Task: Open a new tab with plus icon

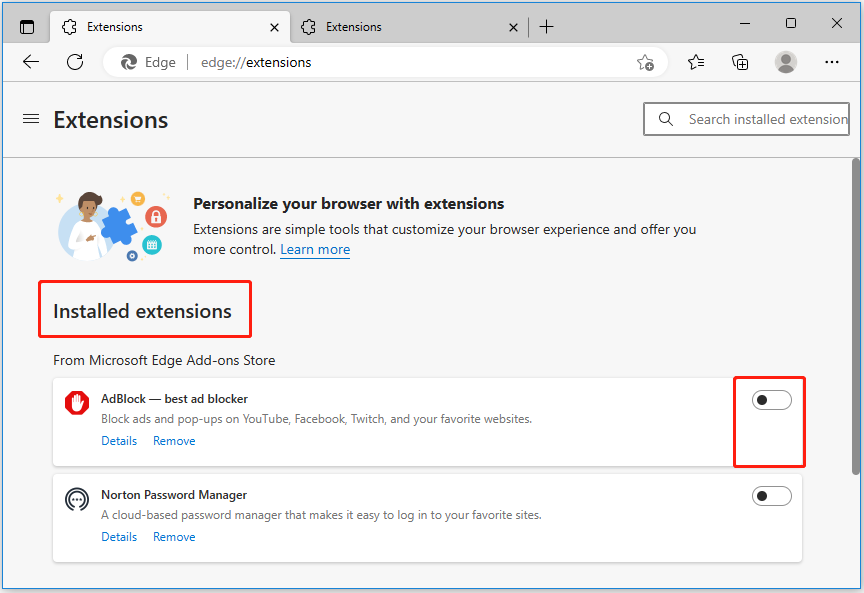Action: (x=546, y=26)
